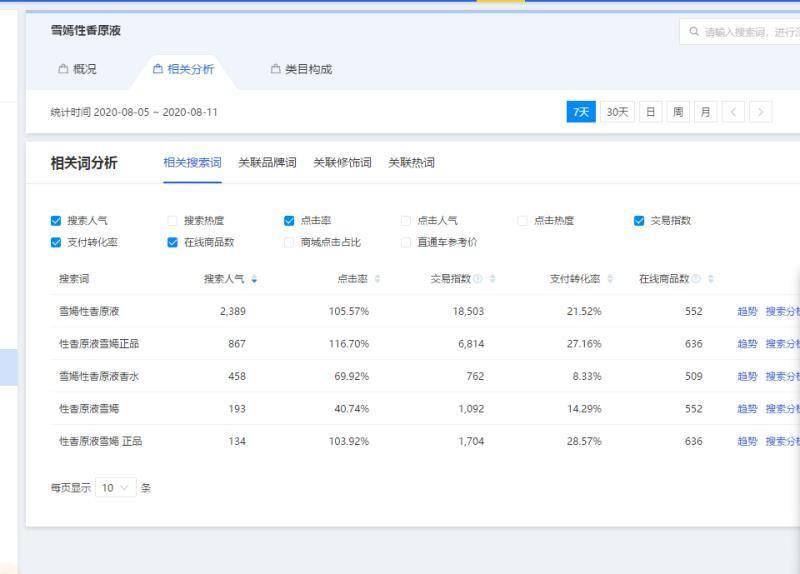Screen dimensions: 800x574
Task: Enable 直通车参考价 checkbox
Action: point(406,242)
